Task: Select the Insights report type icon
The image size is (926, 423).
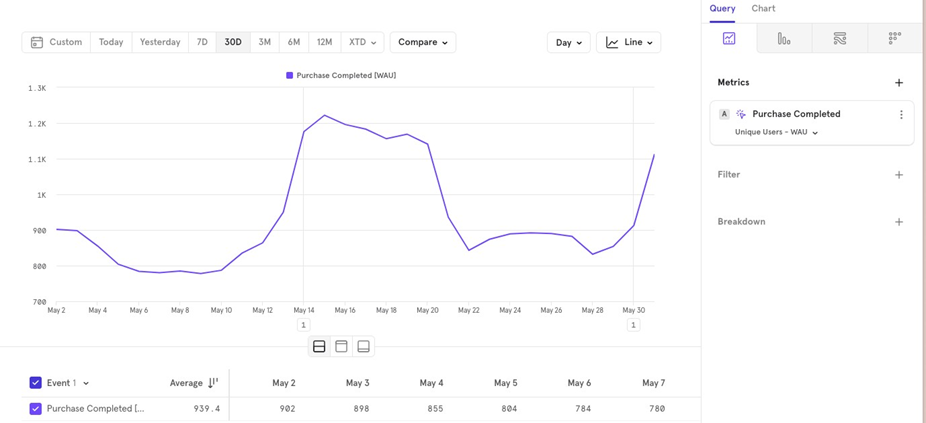Action: coord(729,39)
